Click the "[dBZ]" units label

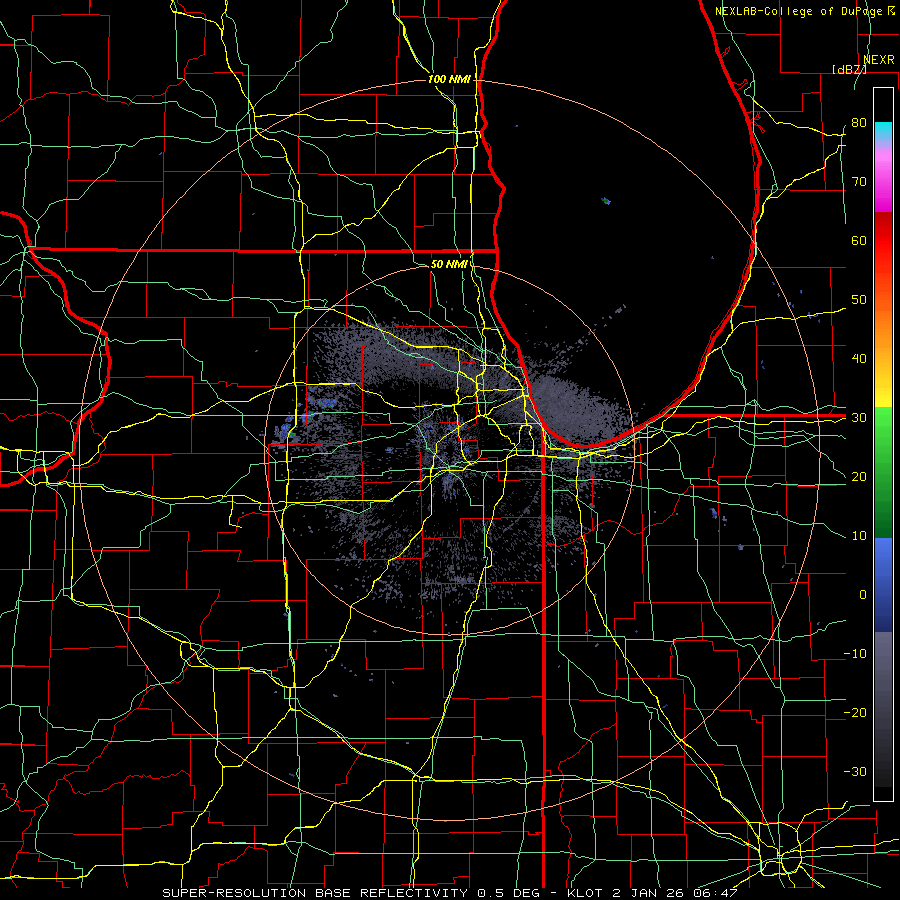click(849, 69)
